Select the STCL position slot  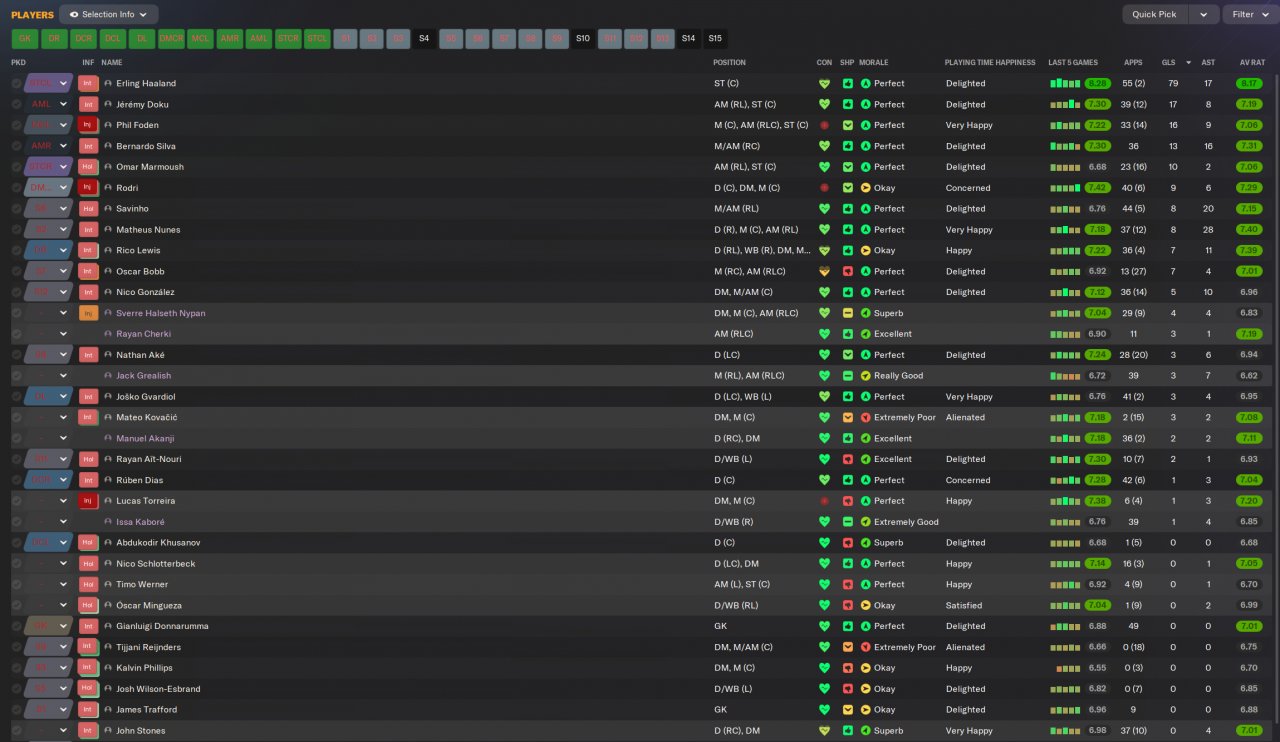coord(317,39)
